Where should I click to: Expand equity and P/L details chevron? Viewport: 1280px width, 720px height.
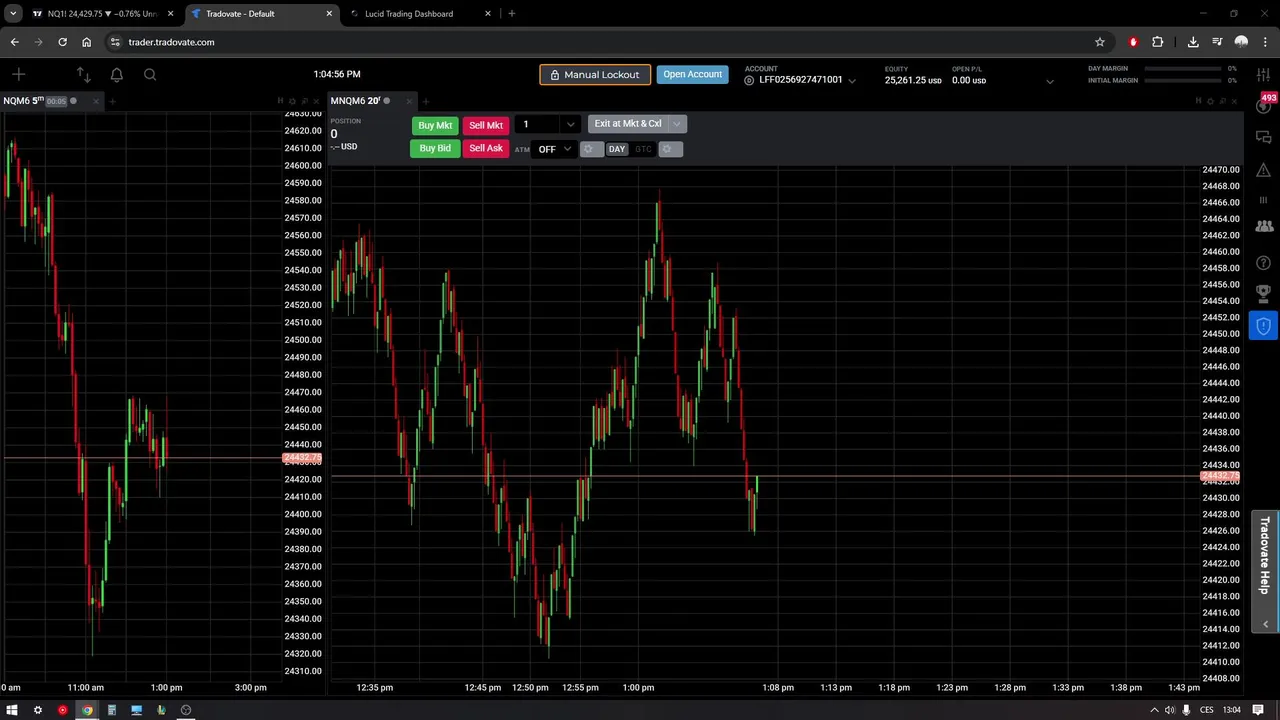click(x=1049, y=81)
